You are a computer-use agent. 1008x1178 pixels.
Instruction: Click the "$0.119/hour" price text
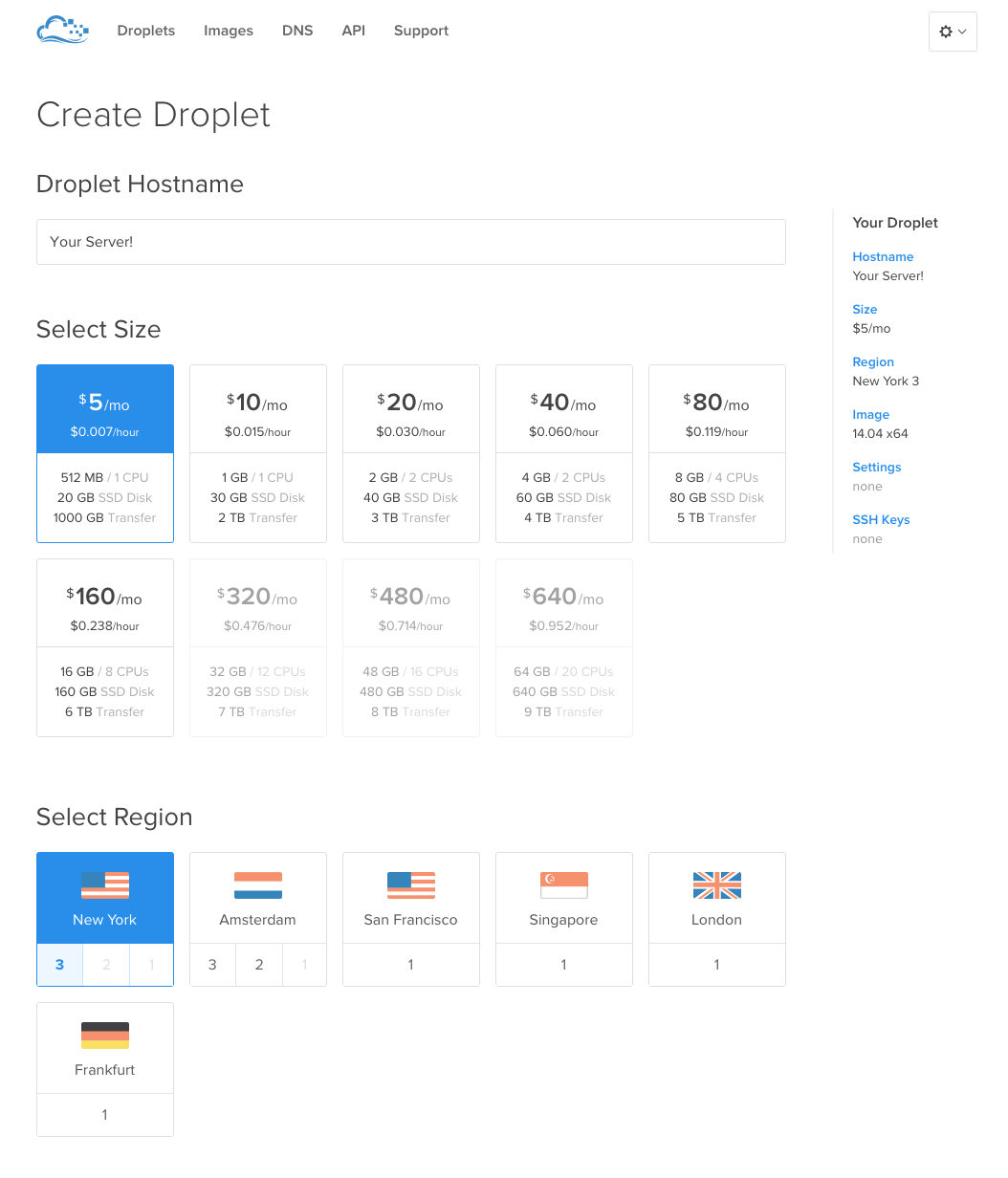[x=717, y=432]
